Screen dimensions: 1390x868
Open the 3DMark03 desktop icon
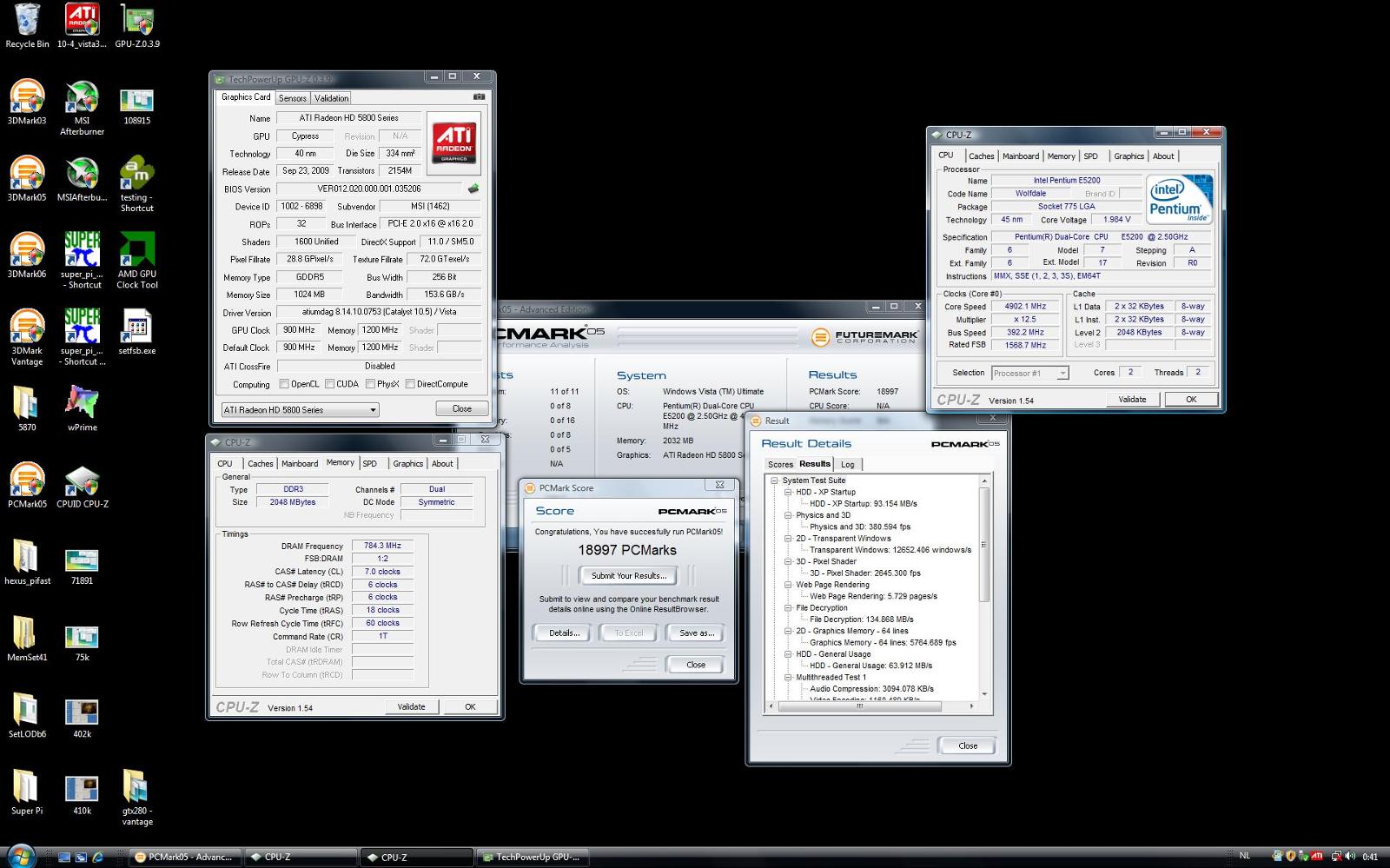(27, 103)
